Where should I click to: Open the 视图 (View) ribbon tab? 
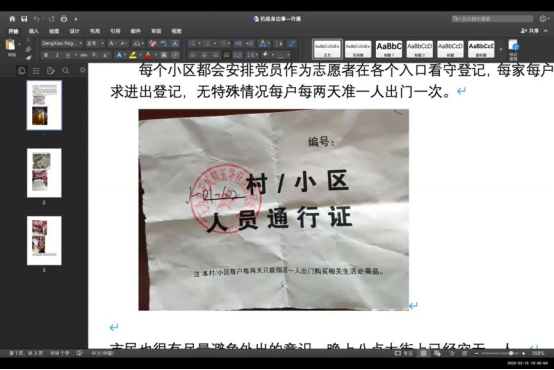tap(176, 31)
